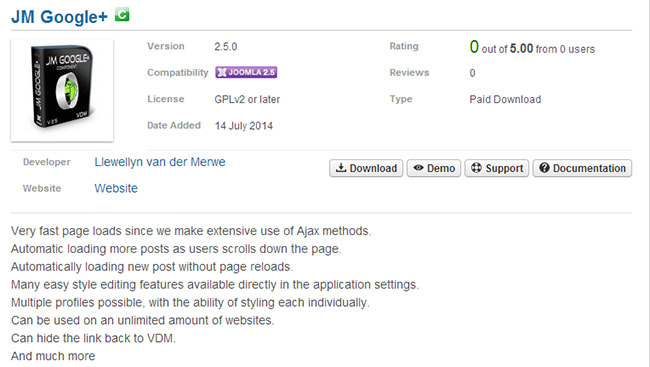Click the Type label

pyautogui.click(x=401, y=99)
